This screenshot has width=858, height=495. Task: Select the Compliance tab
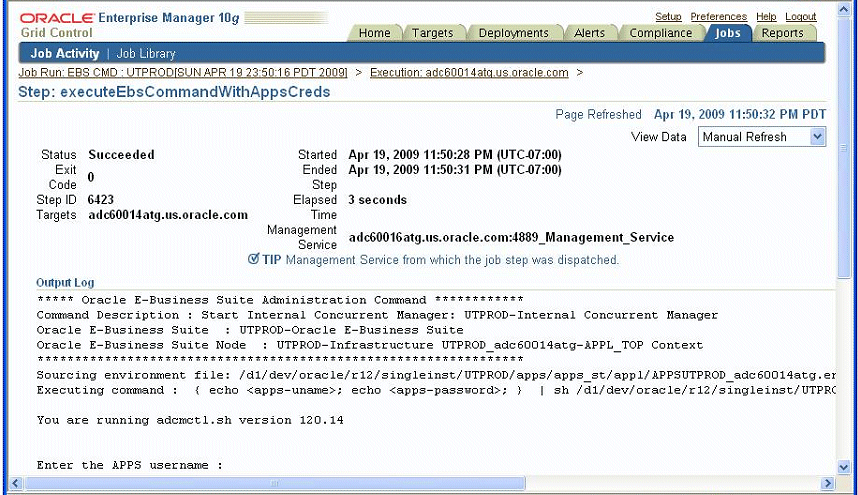(x=660, y=33)
